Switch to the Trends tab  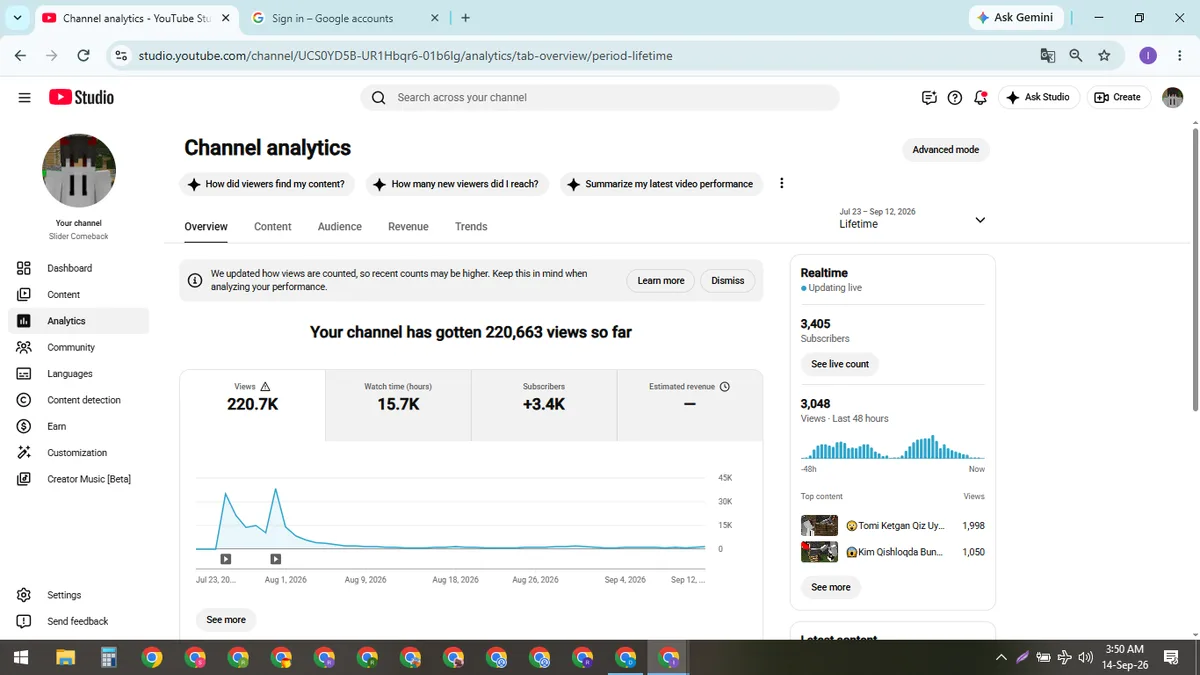tap(471, 227)
